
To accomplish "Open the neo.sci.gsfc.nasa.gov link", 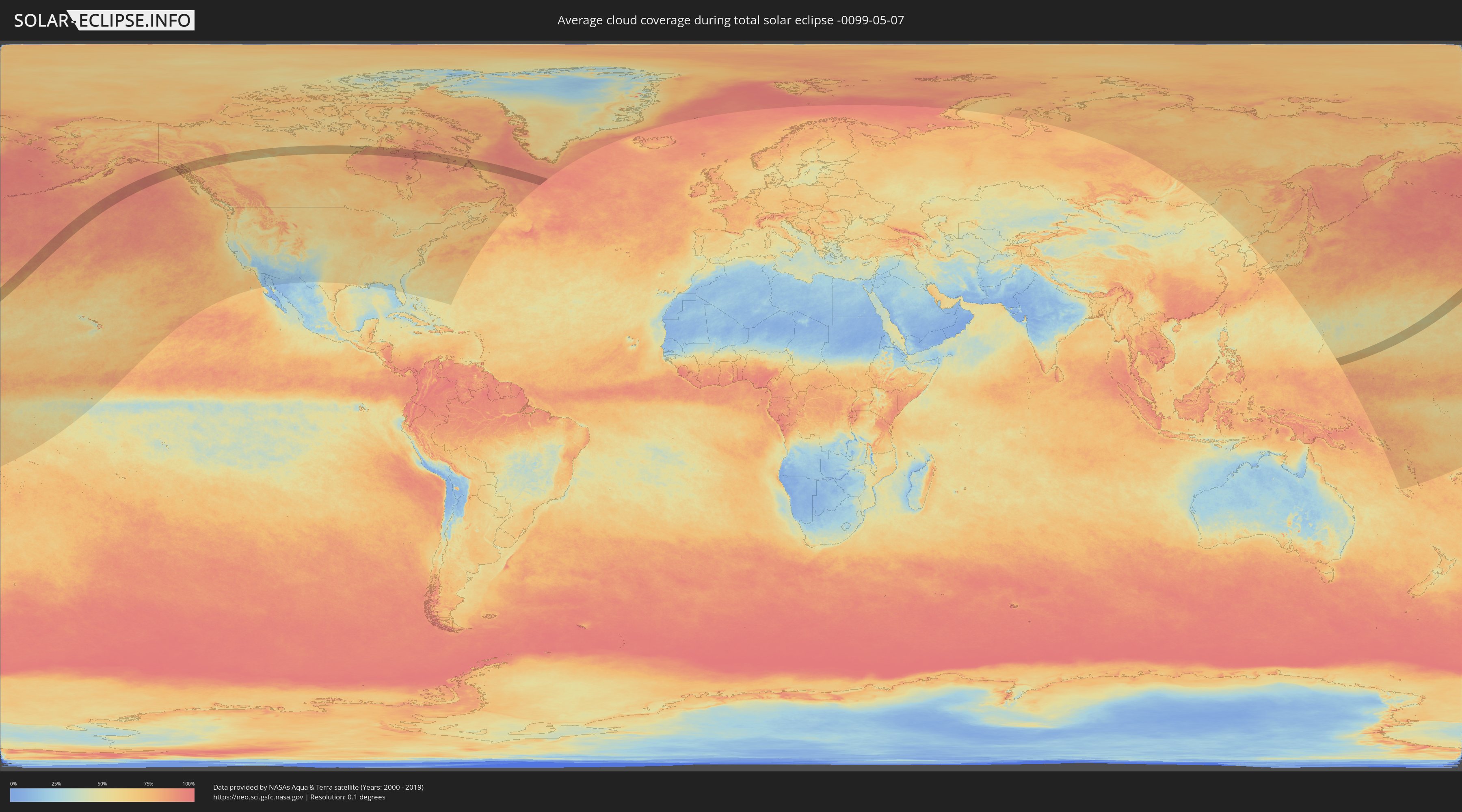I will click(x=257, y=797).
